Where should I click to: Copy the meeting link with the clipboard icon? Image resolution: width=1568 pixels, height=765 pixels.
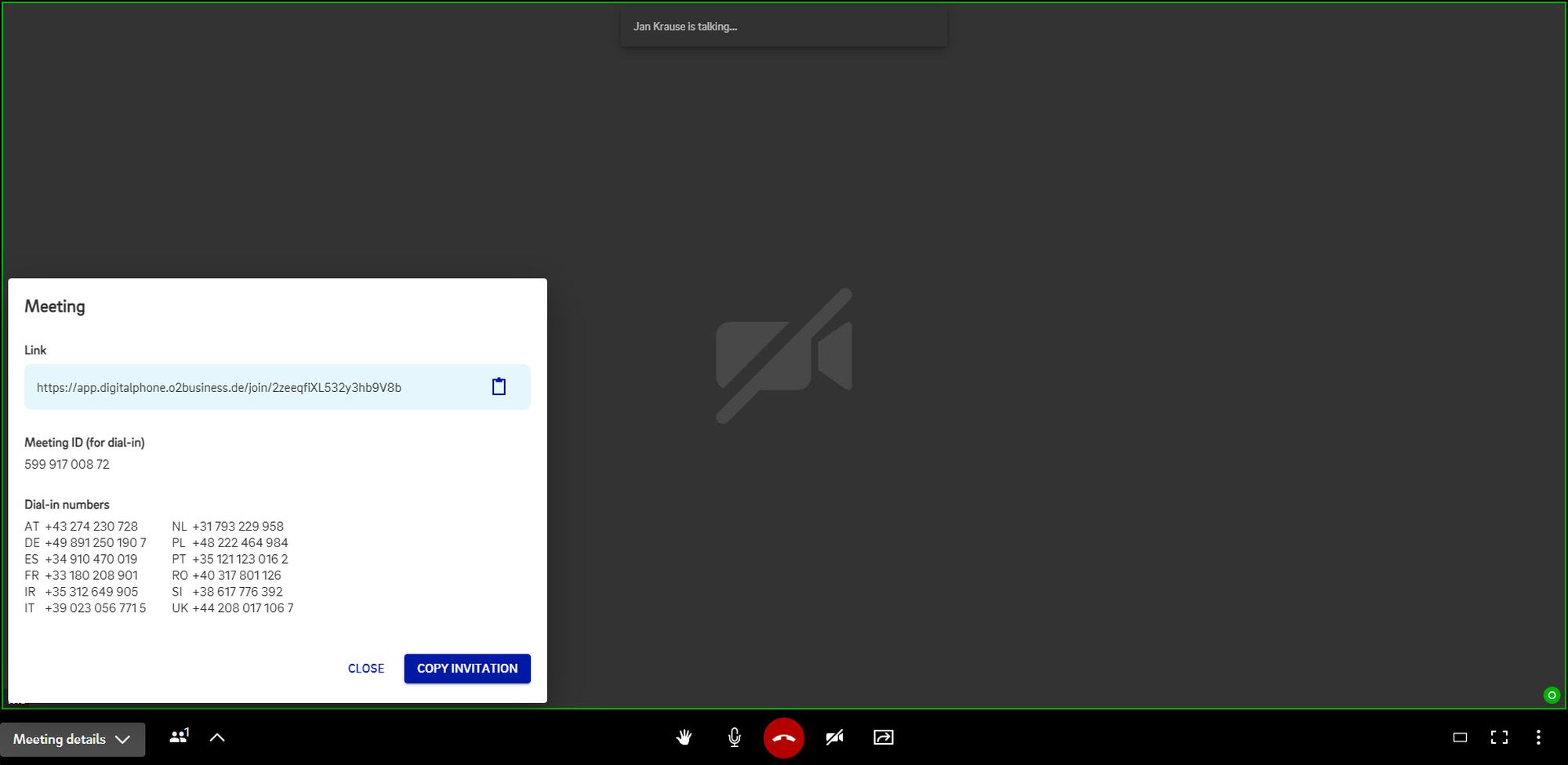coord(499,386)
